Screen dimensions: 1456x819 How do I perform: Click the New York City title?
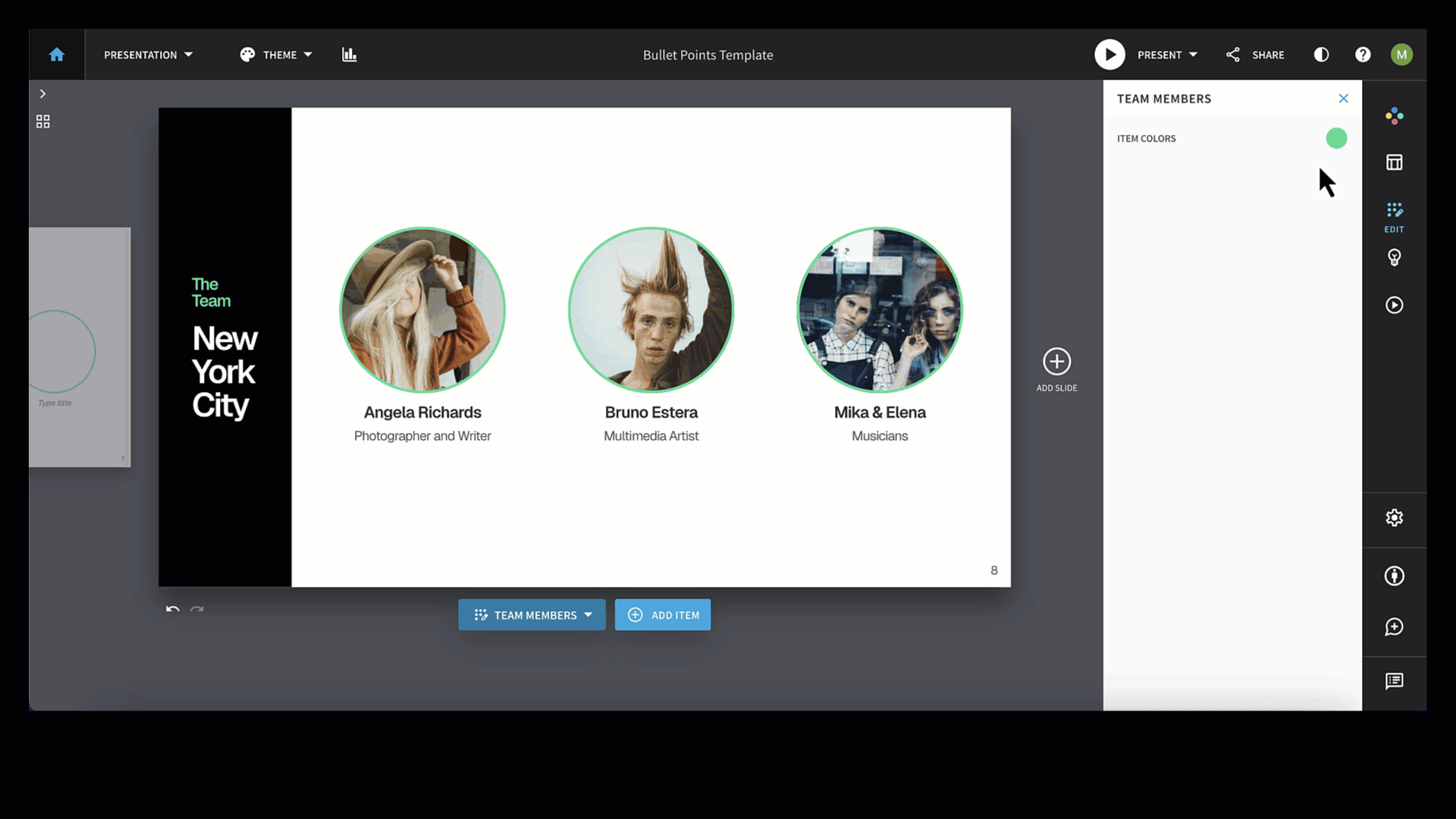224,372
